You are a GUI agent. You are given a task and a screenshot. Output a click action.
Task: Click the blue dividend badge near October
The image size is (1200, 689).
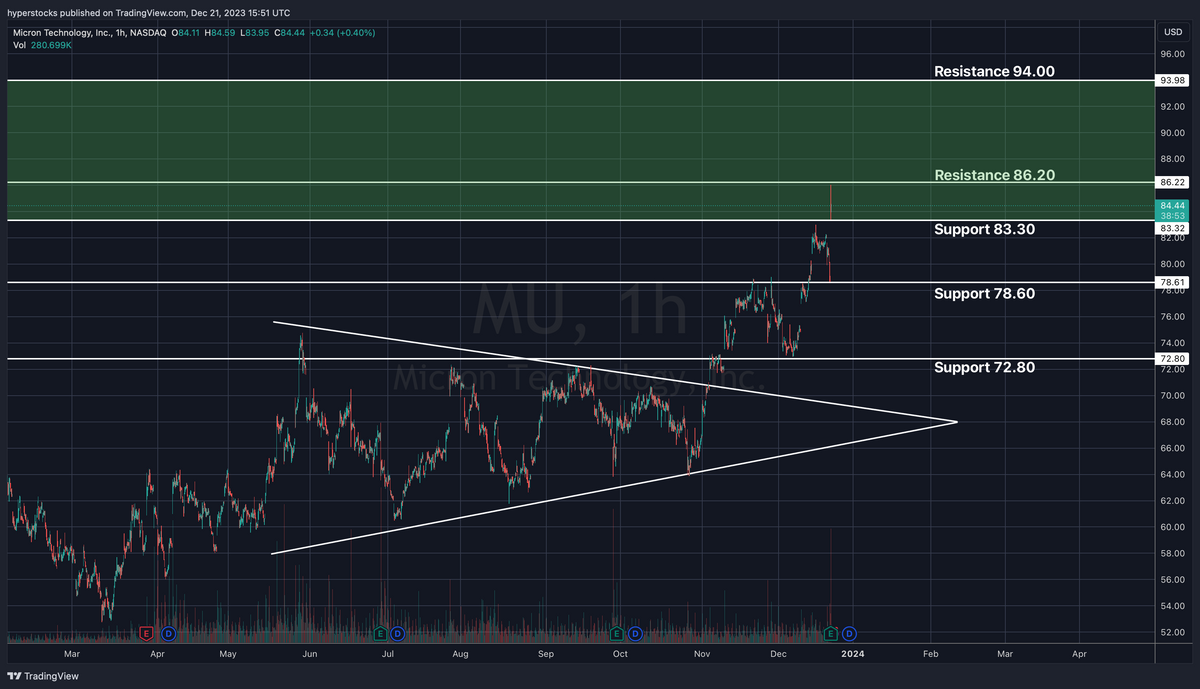point(634,633)
